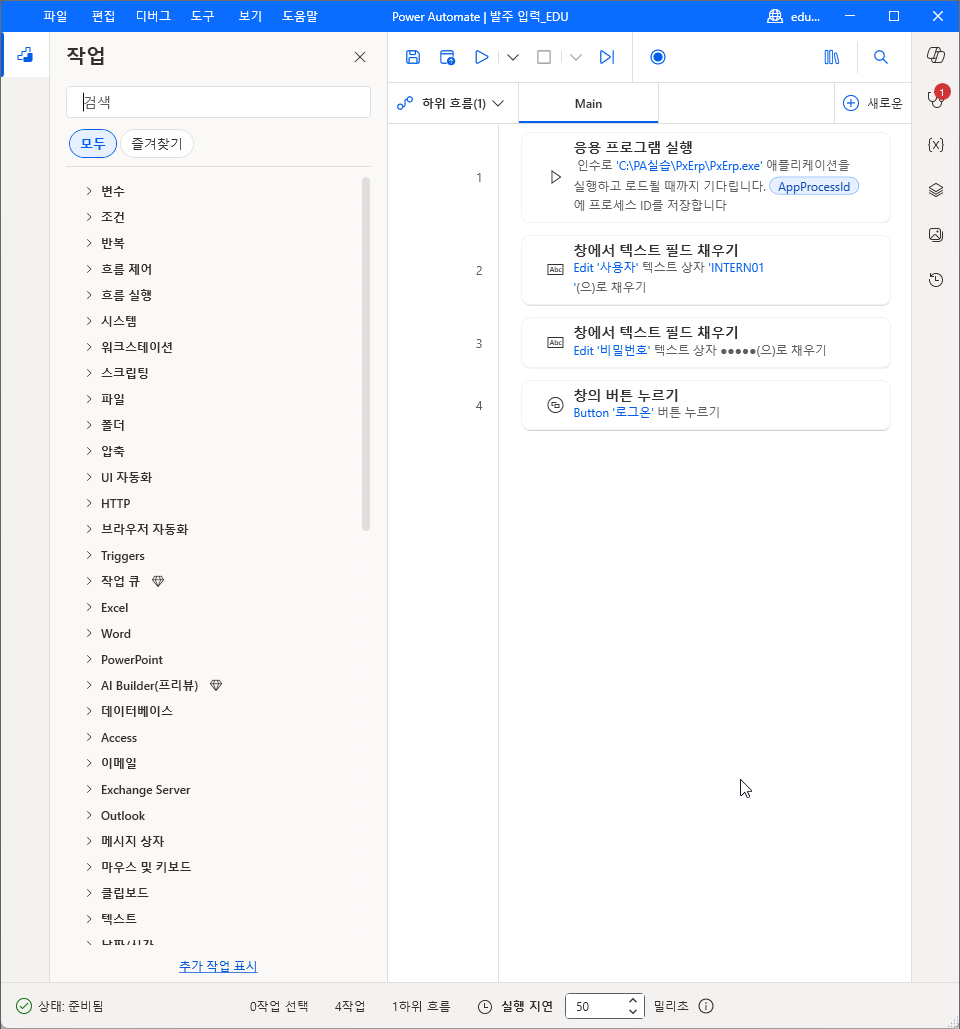The width and height of the screenshot is (960, 1029).
Task: Select step 3 filling 비밀번호 text field
Action: click(x=706, y=343)
